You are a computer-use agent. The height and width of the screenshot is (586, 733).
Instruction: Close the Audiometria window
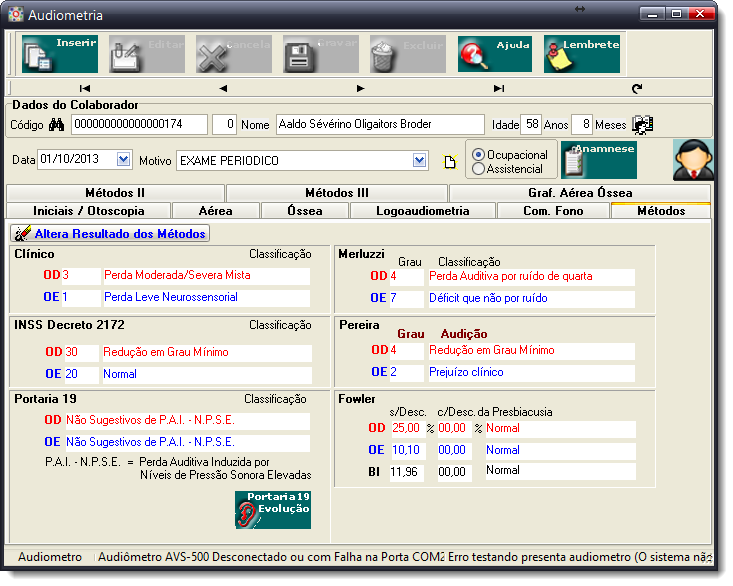pyautogui.click(x=701, y=14)
